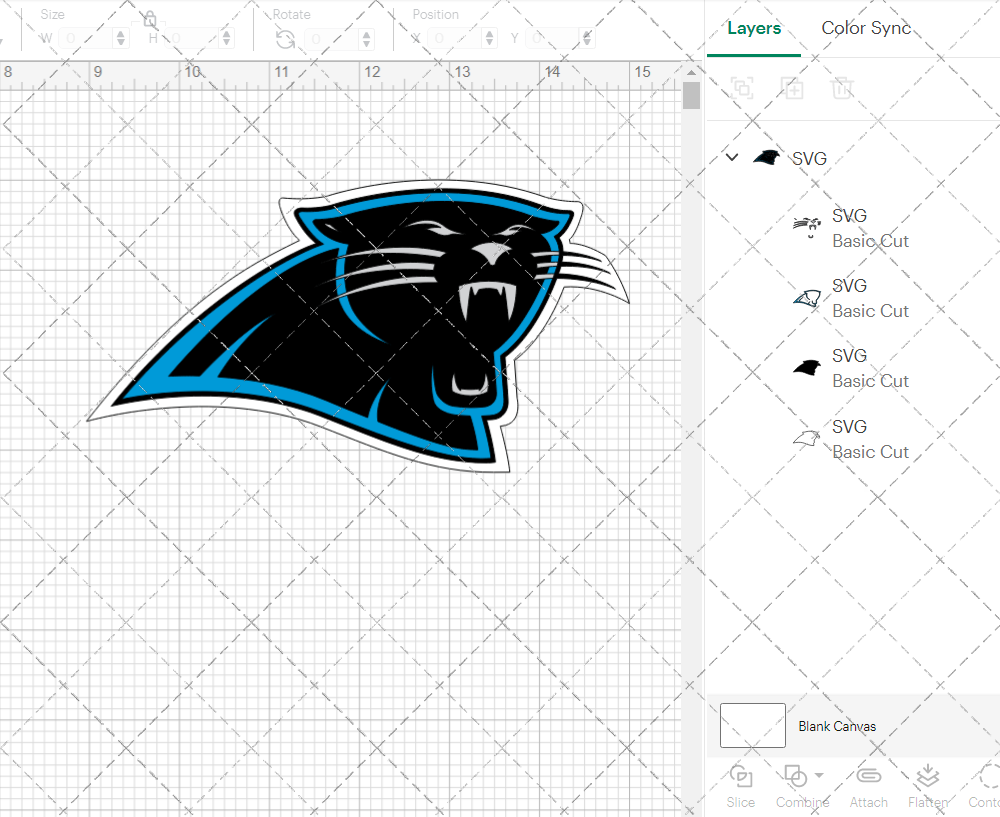This screenshot has height=817, width=1000.
Task: Click the Flatten tool icon
Action: [x=927, y=776]
